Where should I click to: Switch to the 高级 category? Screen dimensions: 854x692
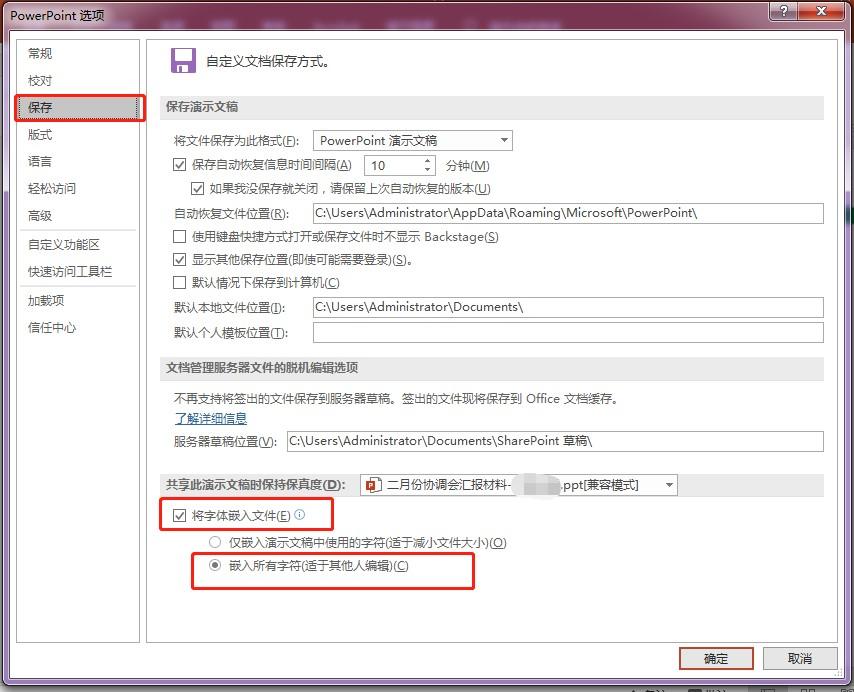coord(40,215)
